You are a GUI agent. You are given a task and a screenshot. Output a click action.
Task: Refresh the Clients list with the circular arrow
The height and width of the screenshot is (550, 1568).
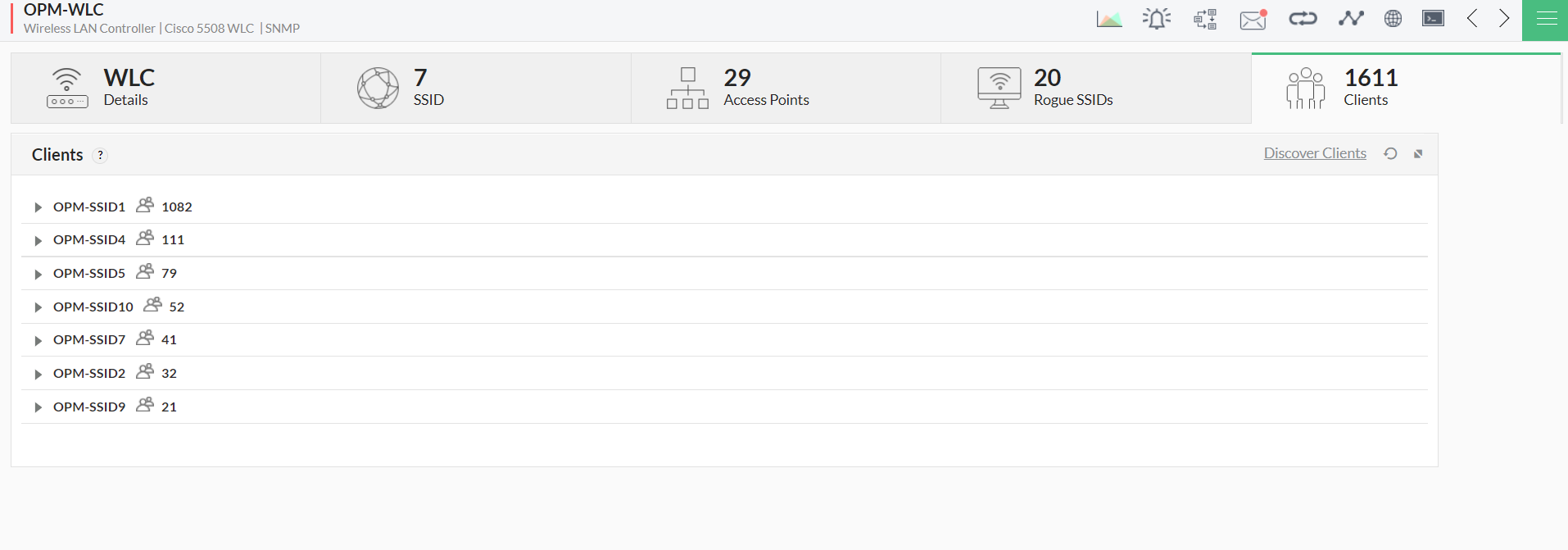pyautogui.click(x=1390, y=153)
